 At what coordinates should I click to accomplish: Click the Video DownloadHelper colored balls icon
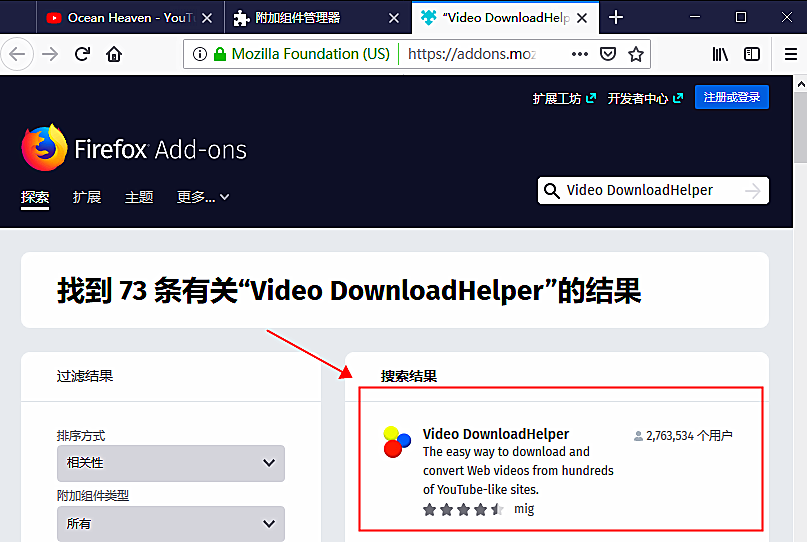397,442
